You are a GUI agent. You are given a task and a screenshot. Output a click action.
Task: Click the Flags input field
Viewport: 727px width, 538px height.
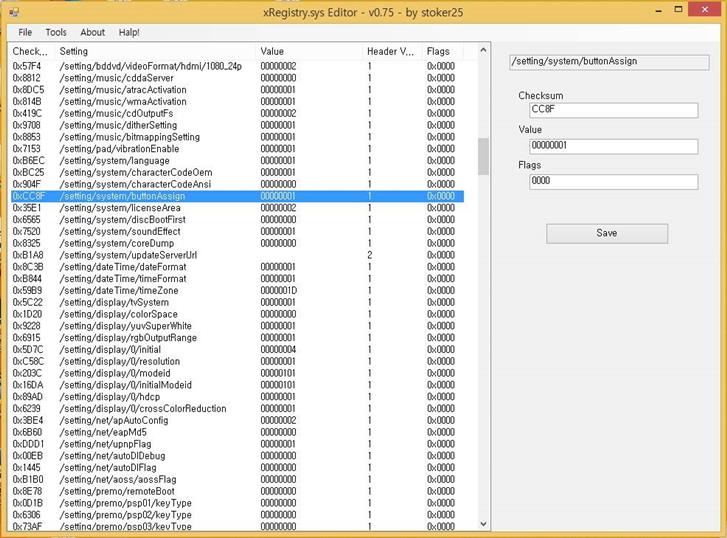pyautogui.click(x=613, y=181)
